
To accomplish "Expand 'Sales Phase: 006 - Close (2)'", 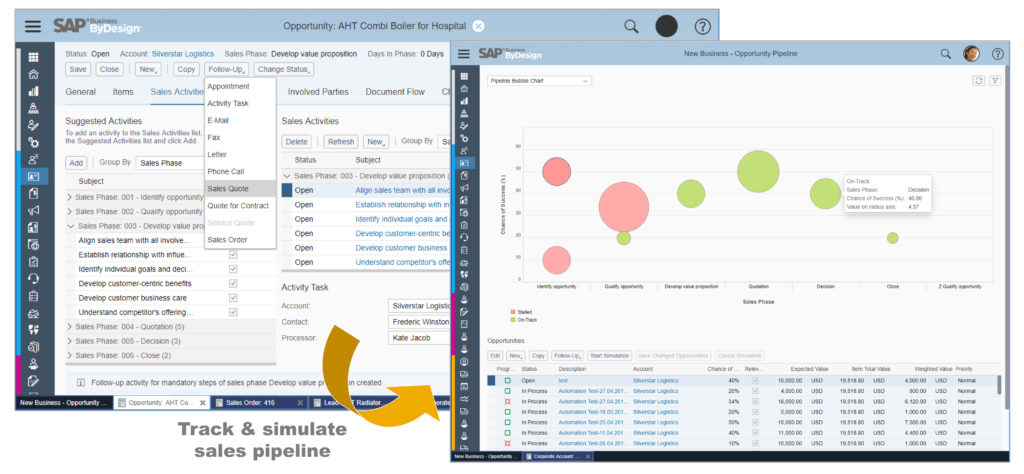I will (71, 355).
